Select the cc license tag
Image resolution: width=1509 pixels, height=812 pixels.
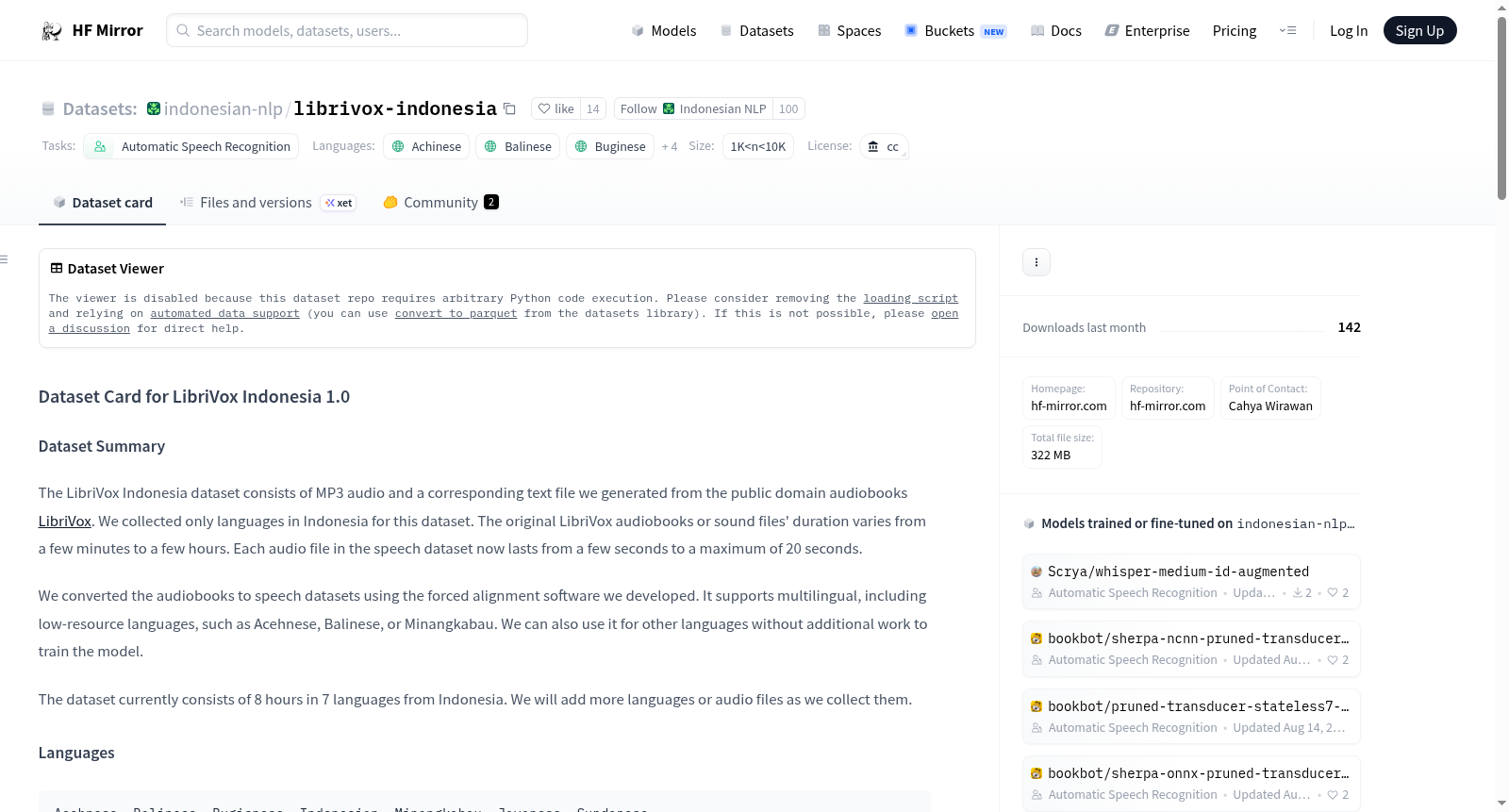click(x=884, y=146)
